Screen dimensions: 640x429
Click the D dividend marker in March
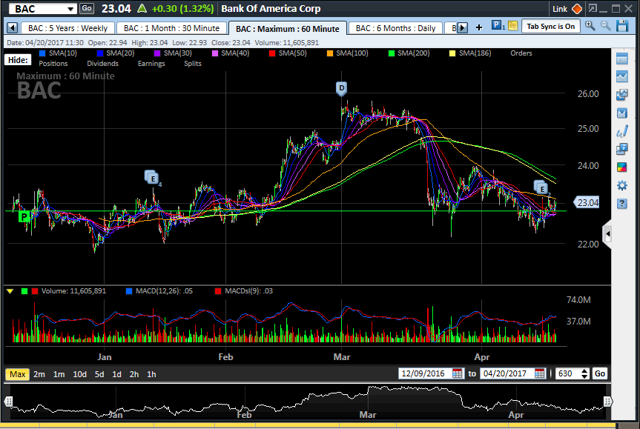(341, 88)
